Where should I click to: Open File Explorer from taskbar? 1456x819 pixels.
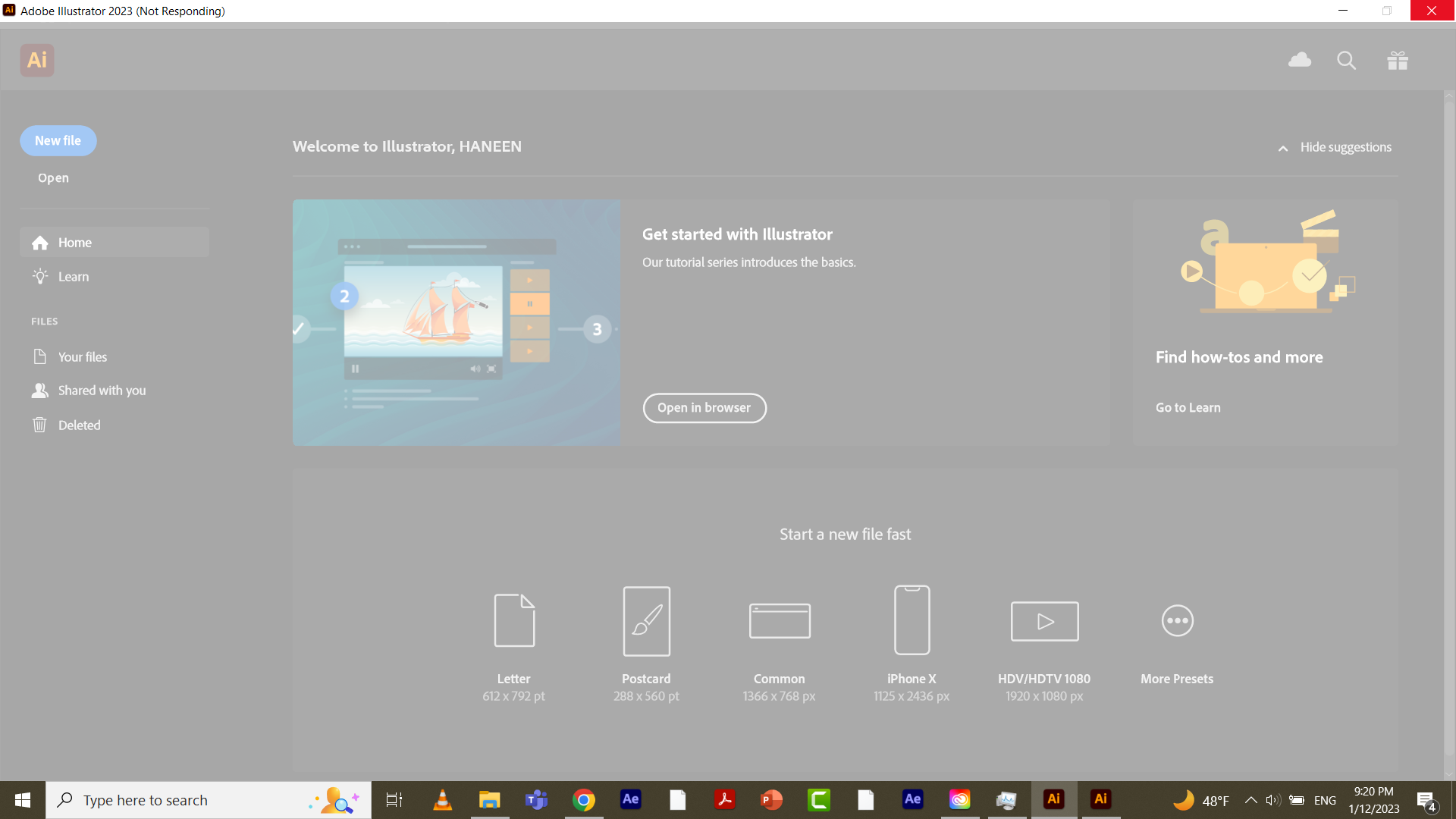coord(489,800)
